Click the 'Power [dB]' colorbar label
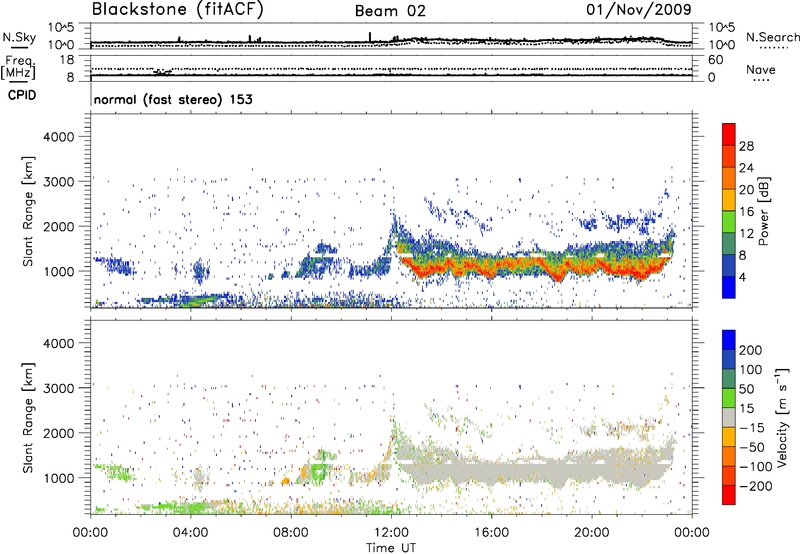Image resolution: width=800 pixels, height=554 pixels. [763, 211]
